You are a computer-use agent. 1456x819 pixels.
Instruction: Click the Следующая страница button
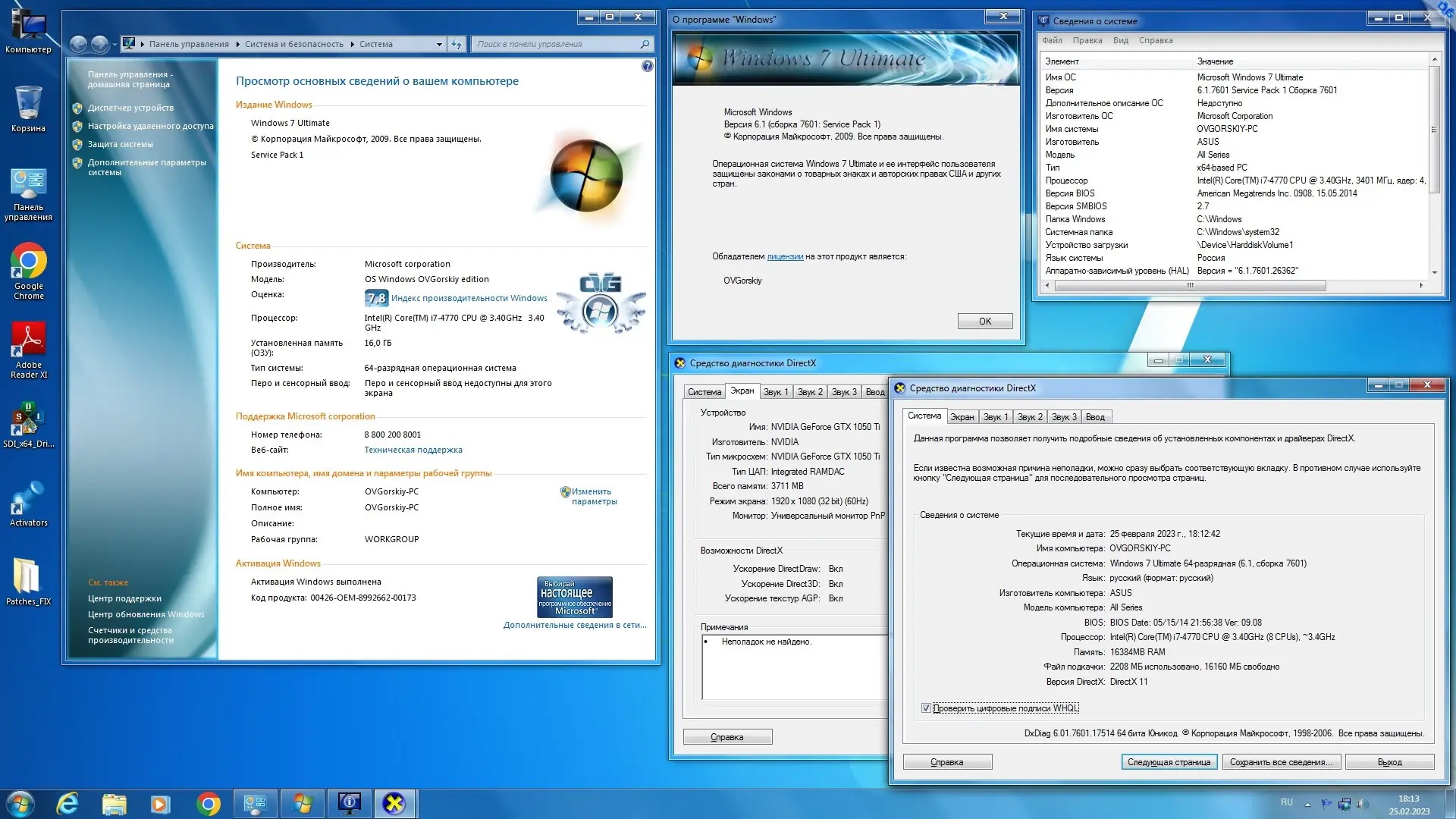(1169, 761)
